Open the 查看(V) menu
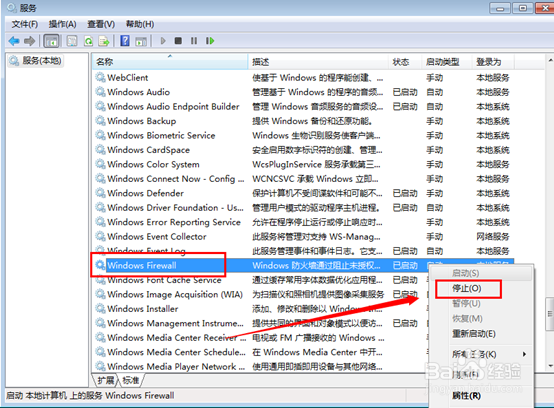The image size is (554, 408). 101,24
